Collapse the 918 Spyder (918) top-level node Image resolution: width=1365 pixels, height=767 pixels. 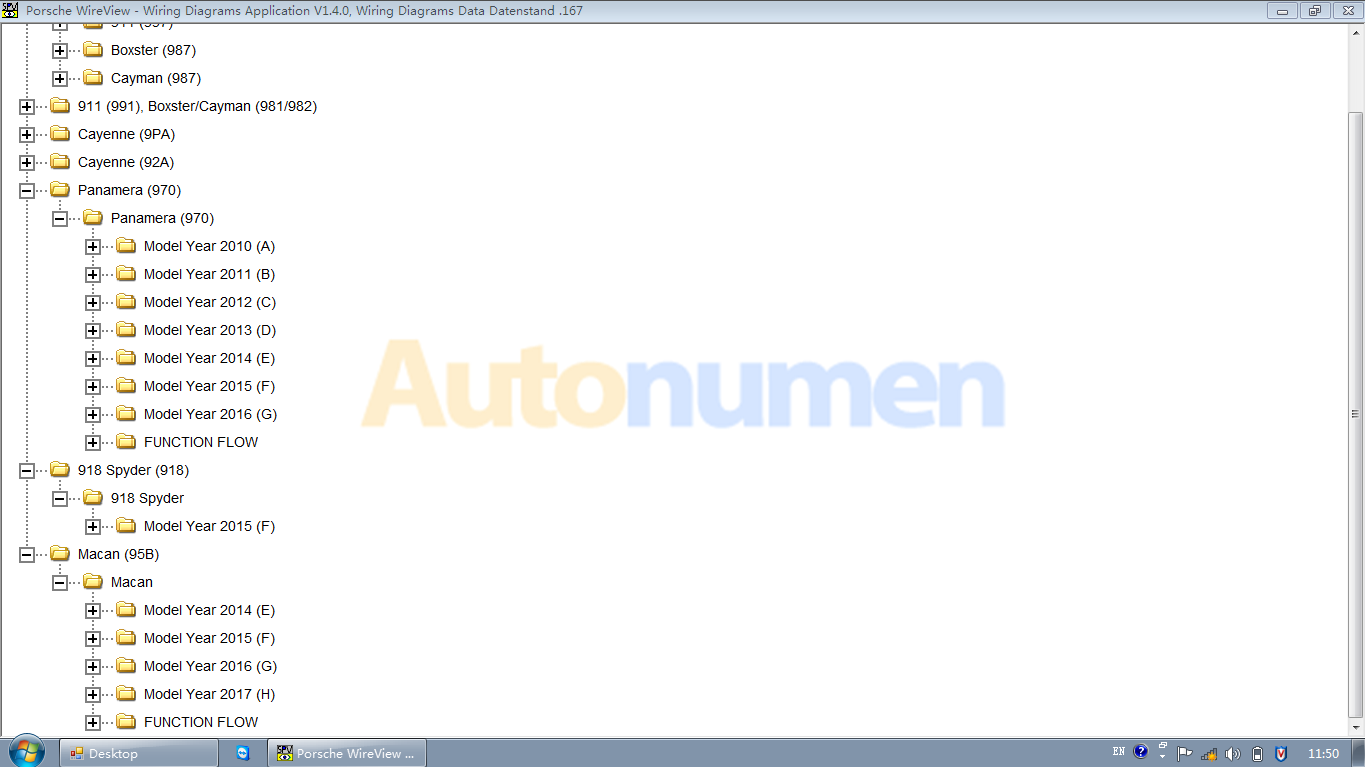[27, 470]
